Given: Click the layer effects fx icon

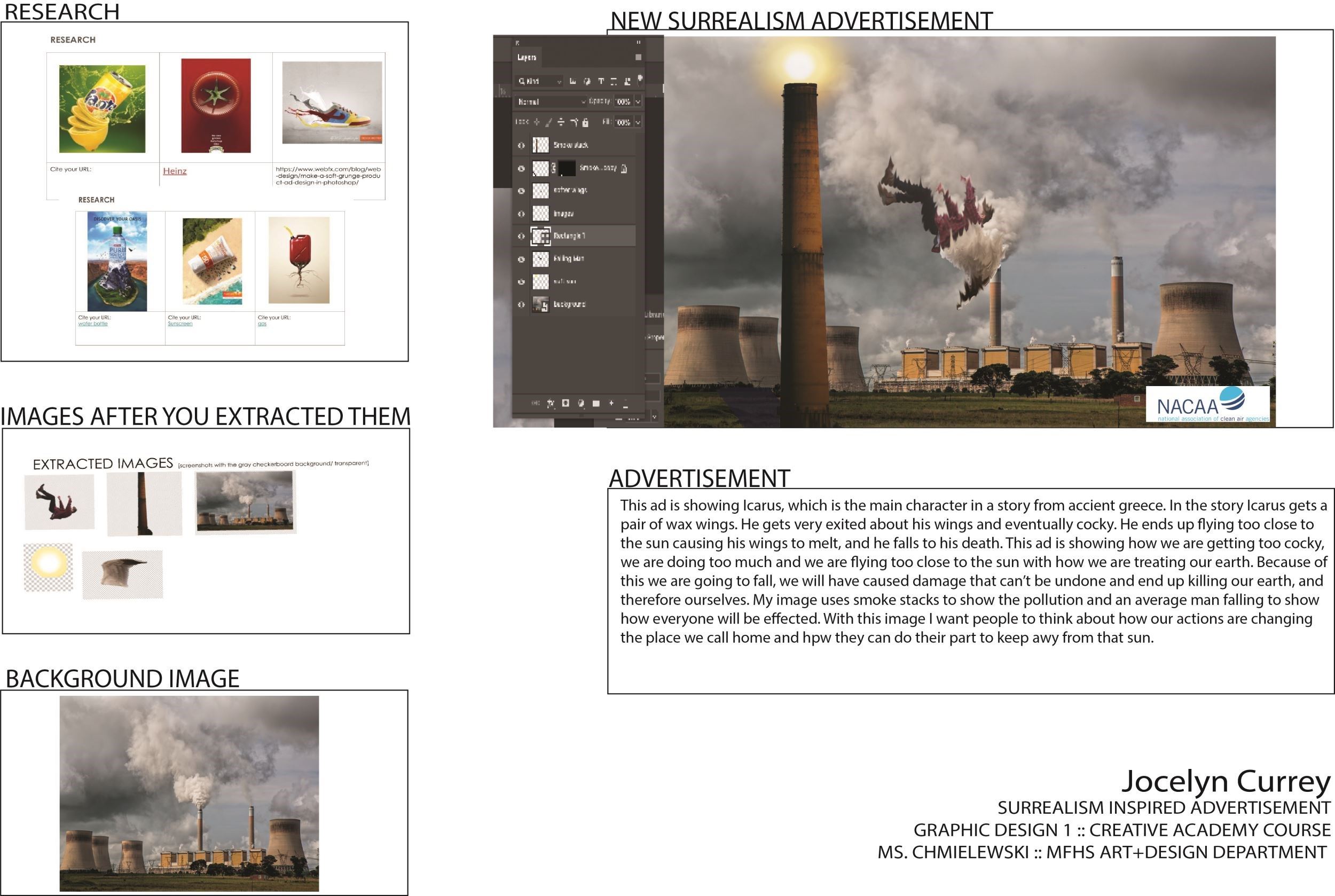Looking at the screenshot, I should tap(551, 404).
